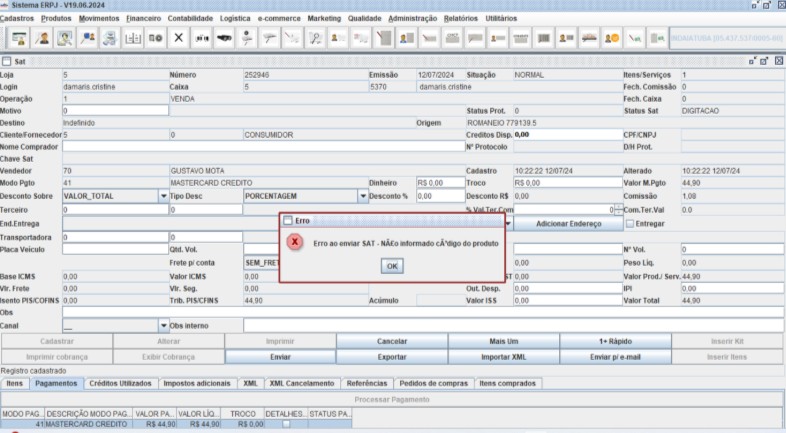Click the red pencil with spreadsheet icon
786x433 pixels.
[635, 38]
